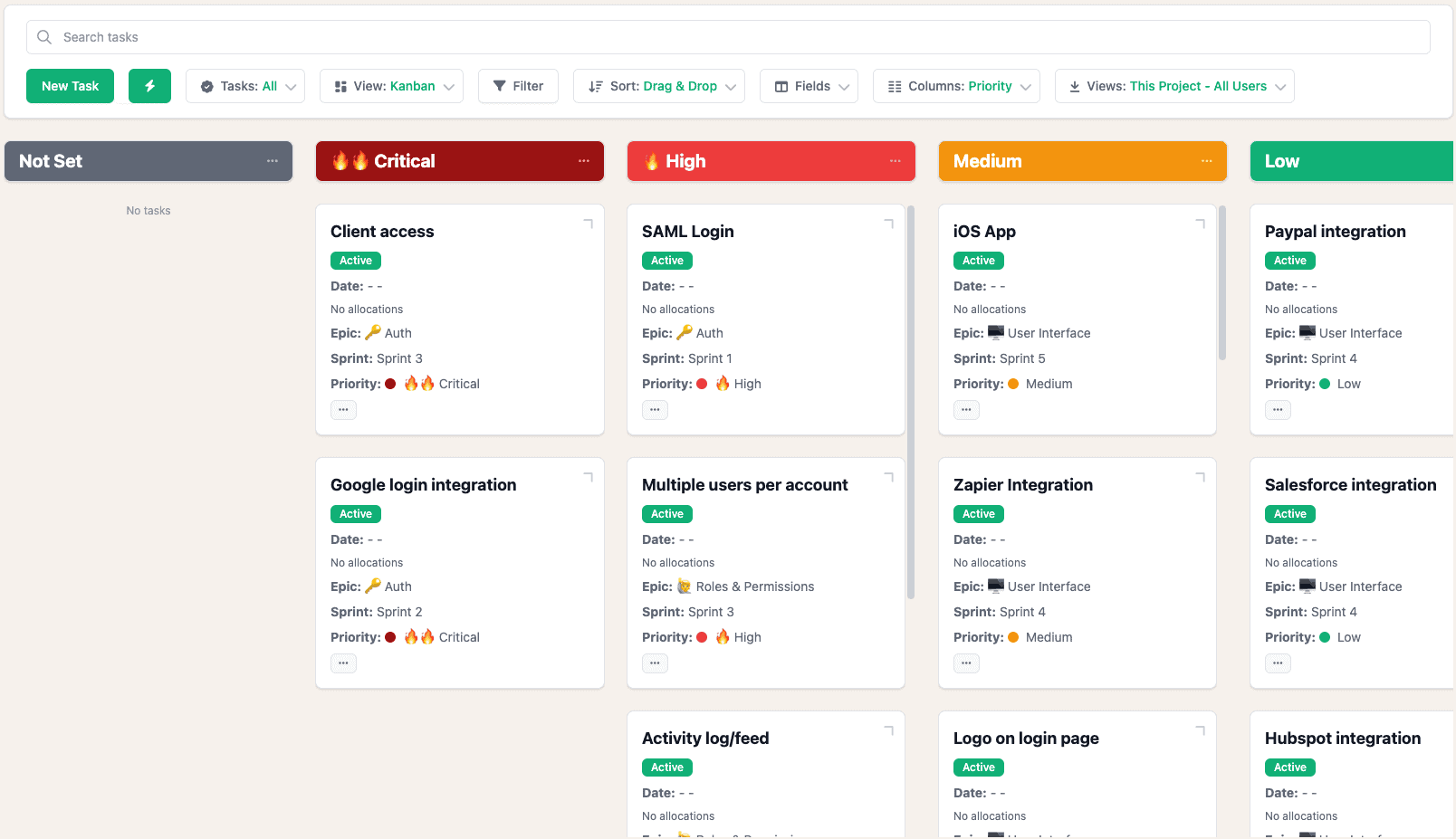Click the Filter button

(x=518, y=85)
